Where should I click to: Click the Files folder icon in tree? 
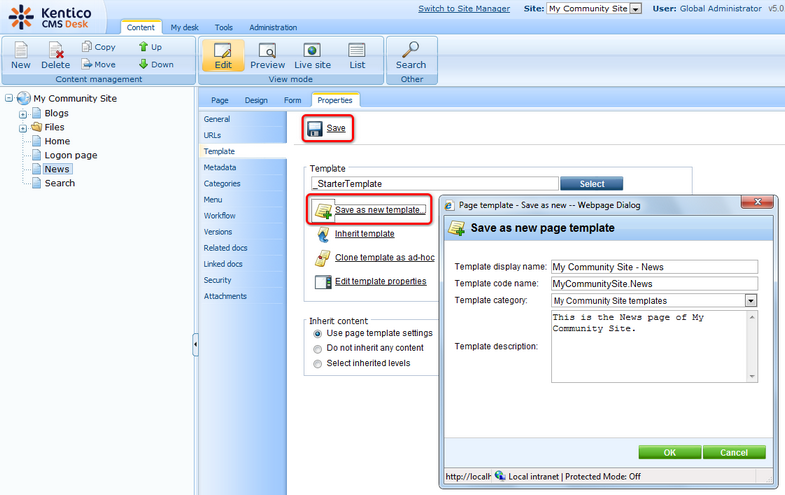[37, 127]
